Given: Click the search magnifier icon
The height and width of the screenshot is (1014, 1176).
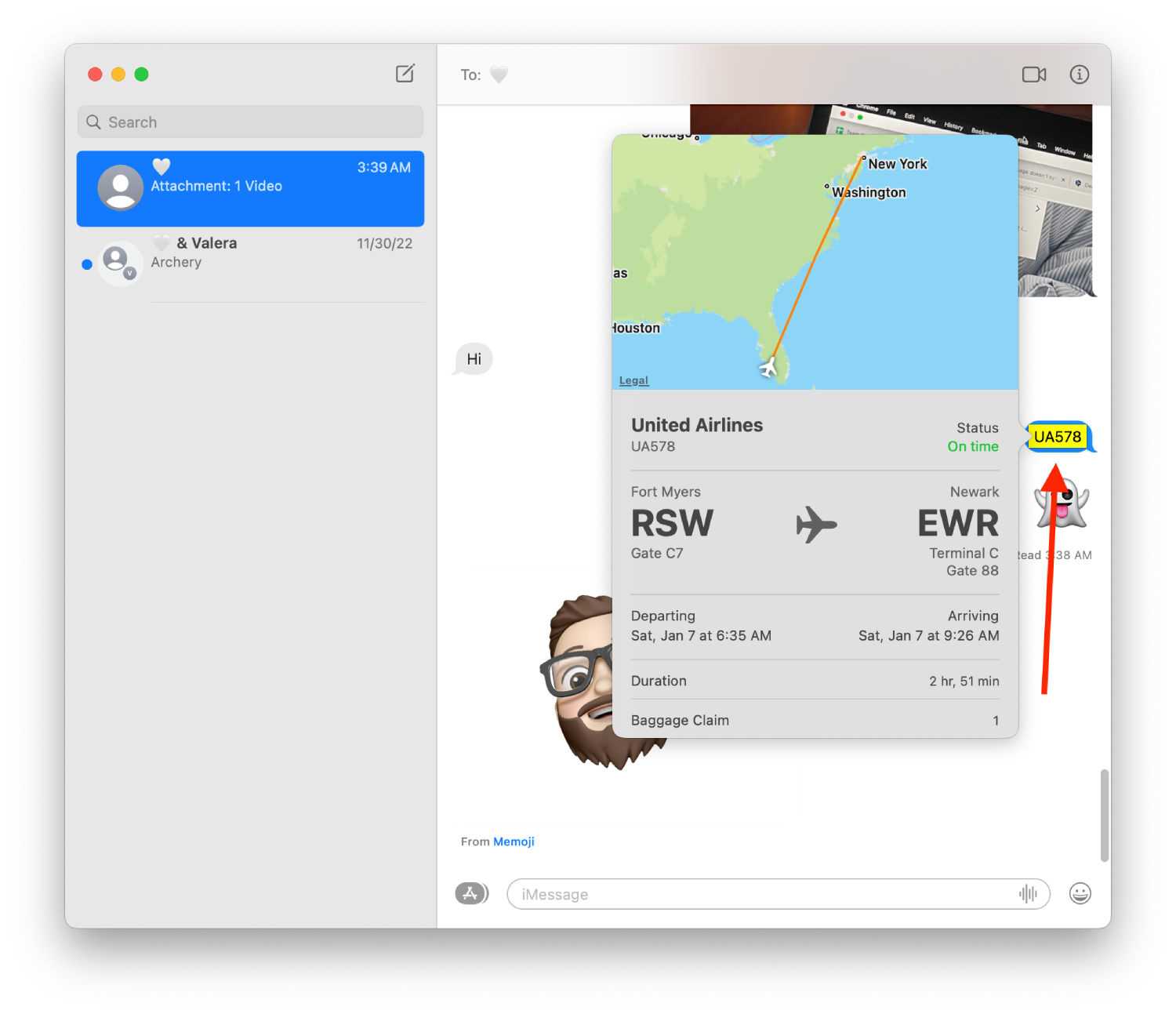Looking at the screenshot, I should (94, 122).
